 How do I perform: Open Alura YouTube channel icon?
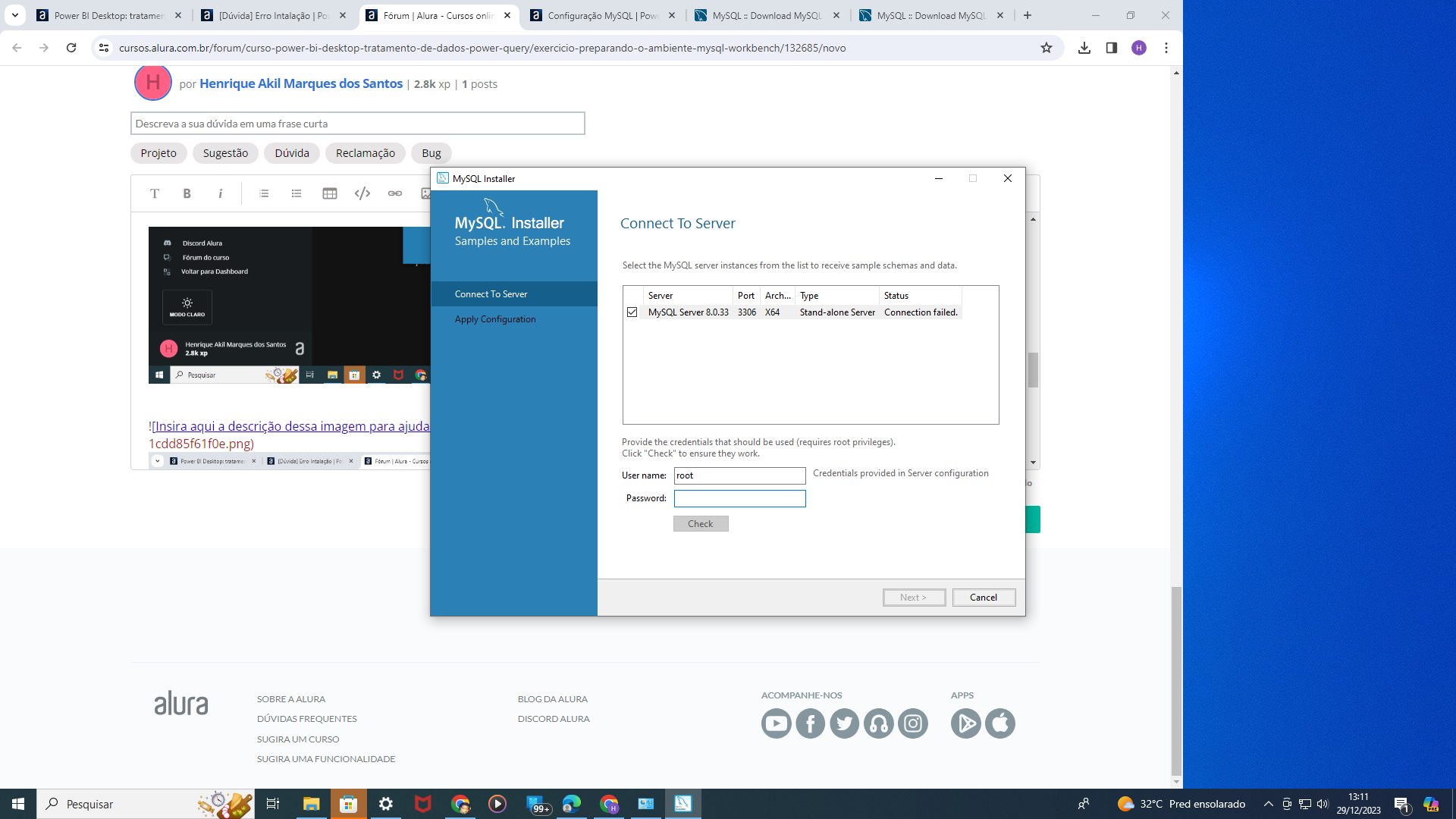coord(777,723)
